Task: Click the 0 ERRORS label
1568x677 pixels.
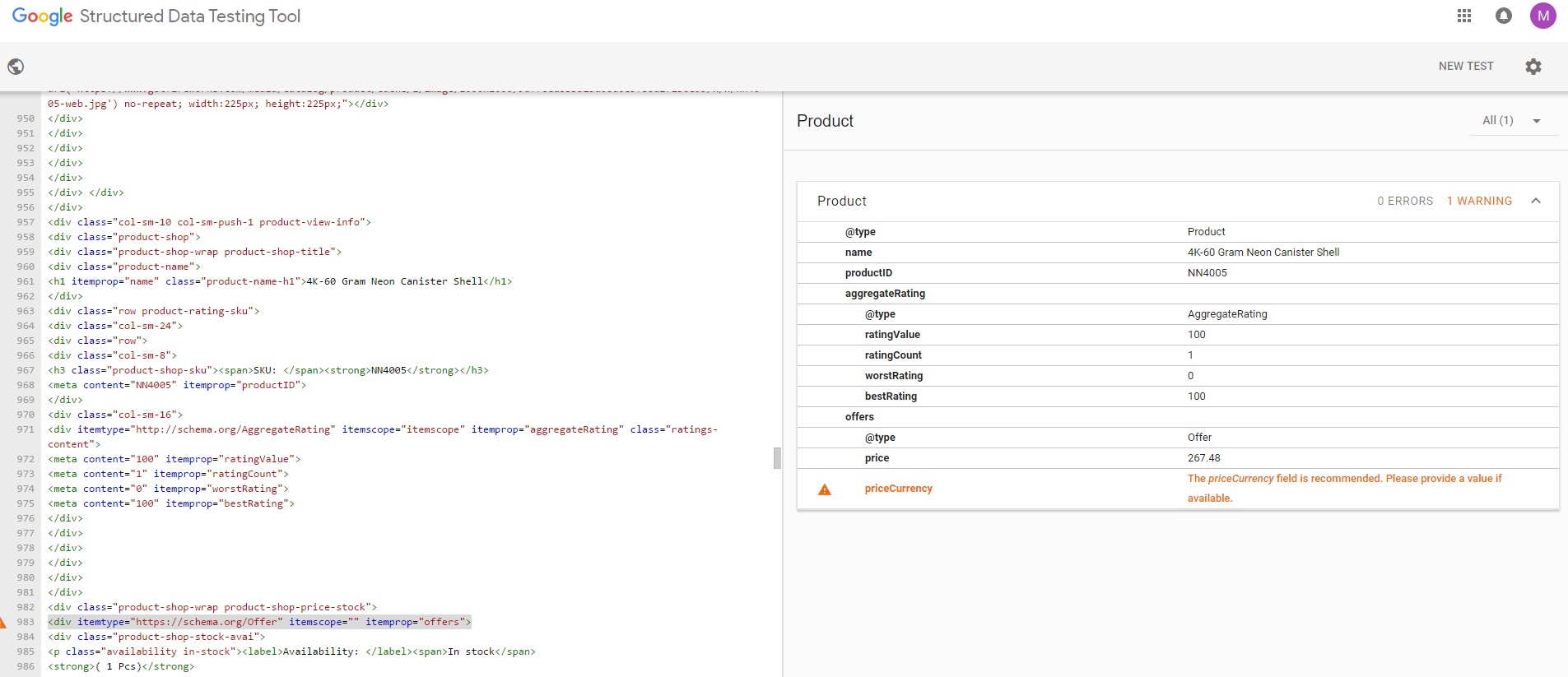Action: (x=1405, y=201)
